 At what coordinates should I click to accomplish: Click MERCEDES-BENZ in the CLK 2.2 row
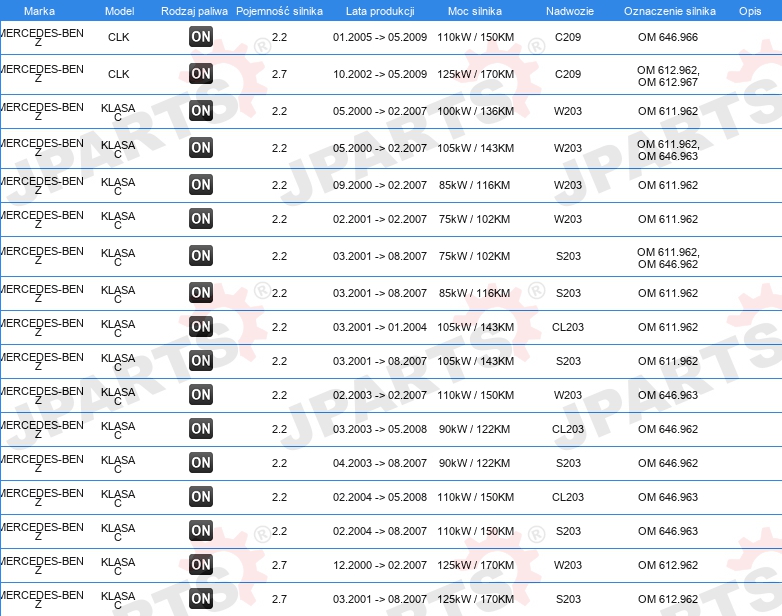coord(41,38)
